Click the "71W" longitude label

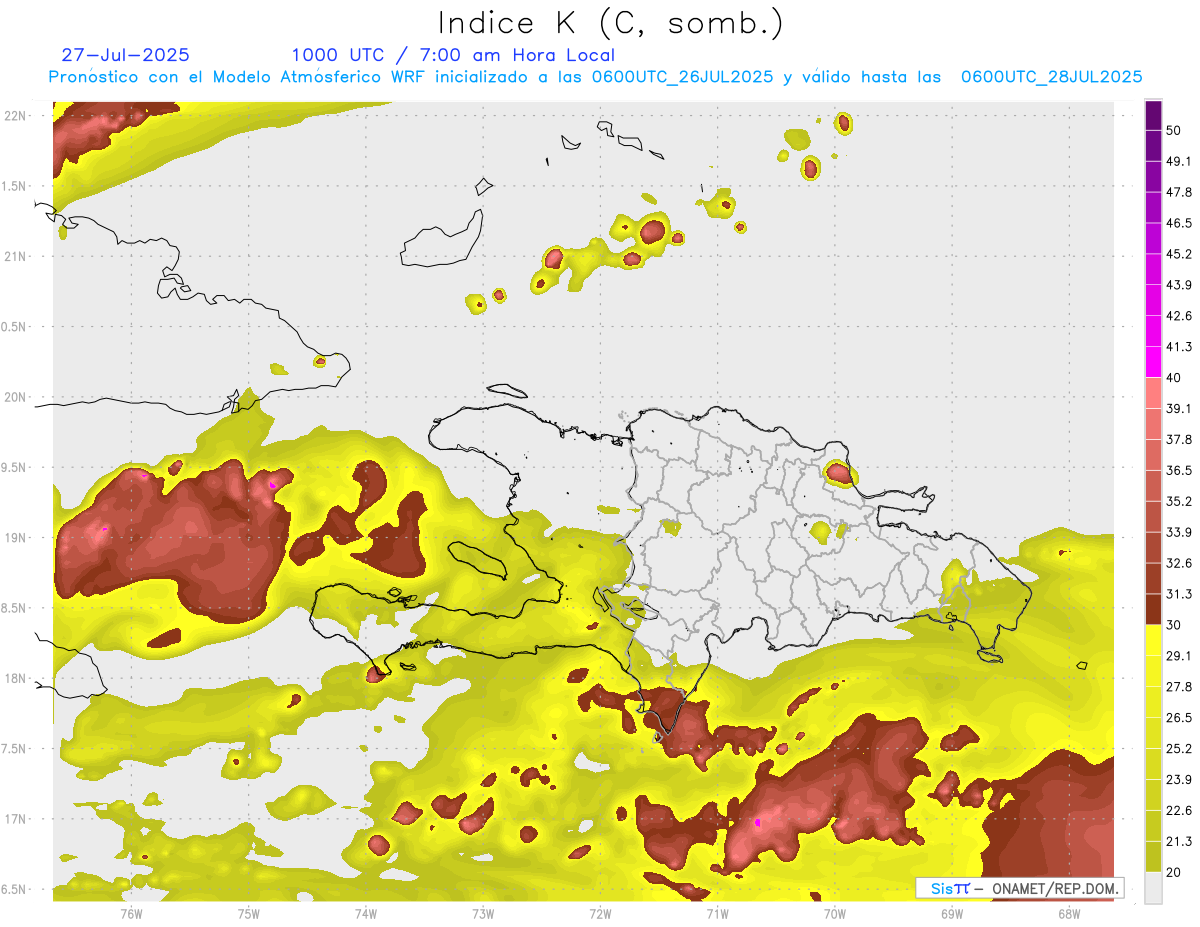click(717, 913)
